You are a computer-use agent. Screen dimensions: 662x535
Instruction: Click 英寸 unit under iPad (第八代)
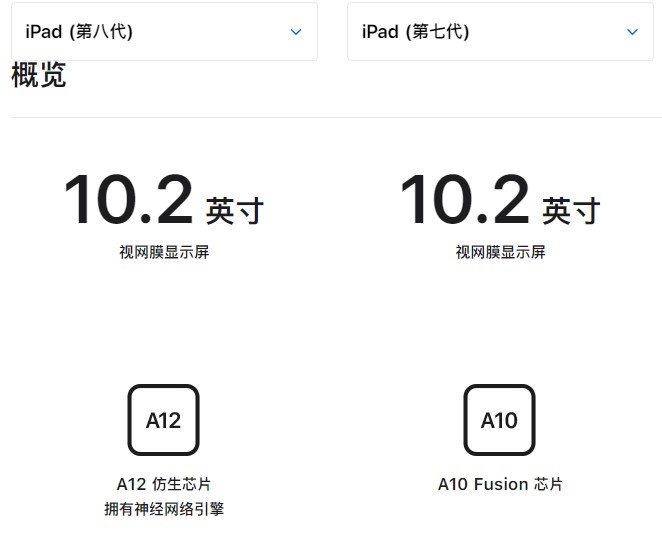click(x=235, y=210)
